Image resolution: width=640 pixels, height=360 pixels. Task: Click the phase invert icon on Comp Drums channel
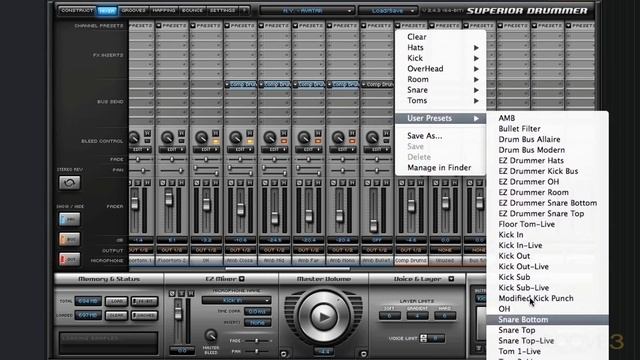click(x=402, y=182)
